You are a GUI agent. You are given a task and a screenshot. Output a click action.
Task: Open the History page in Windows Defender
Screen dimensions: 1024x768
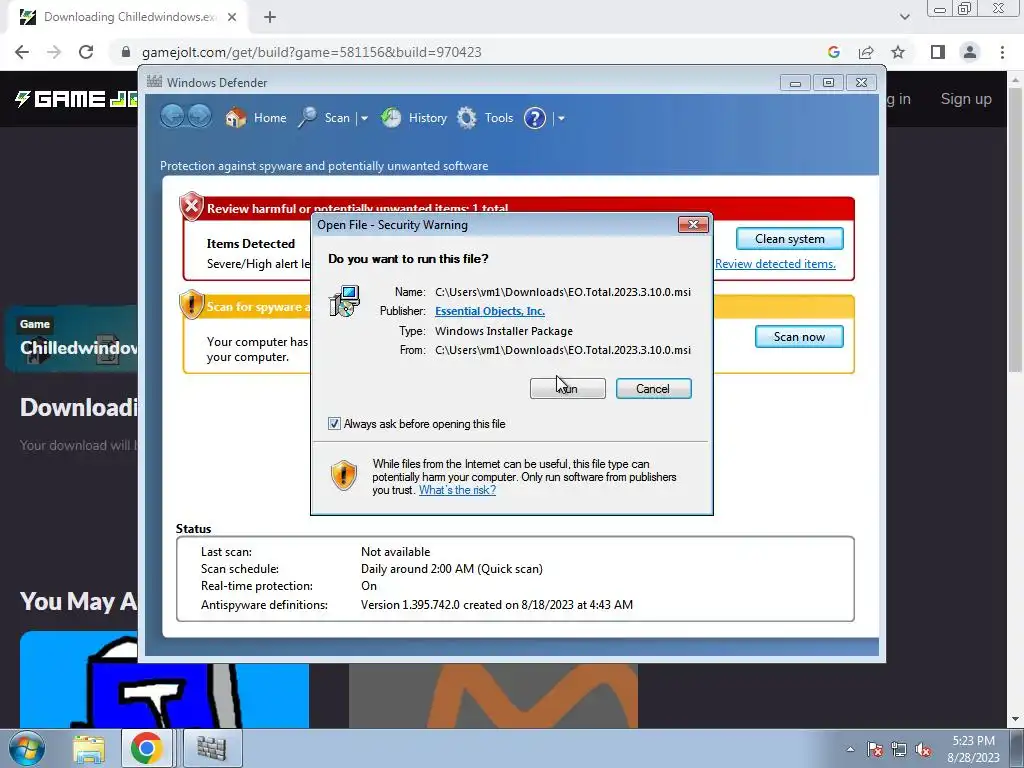click(413, 118)
